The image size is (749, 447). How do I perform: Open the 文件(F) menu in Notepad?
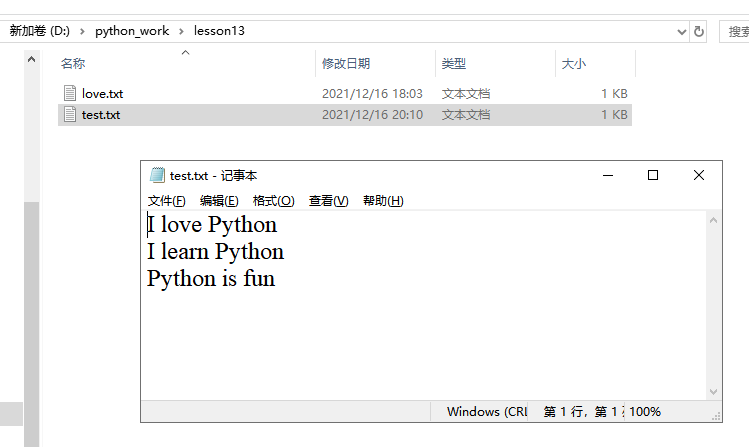click(x=166, y=201)
